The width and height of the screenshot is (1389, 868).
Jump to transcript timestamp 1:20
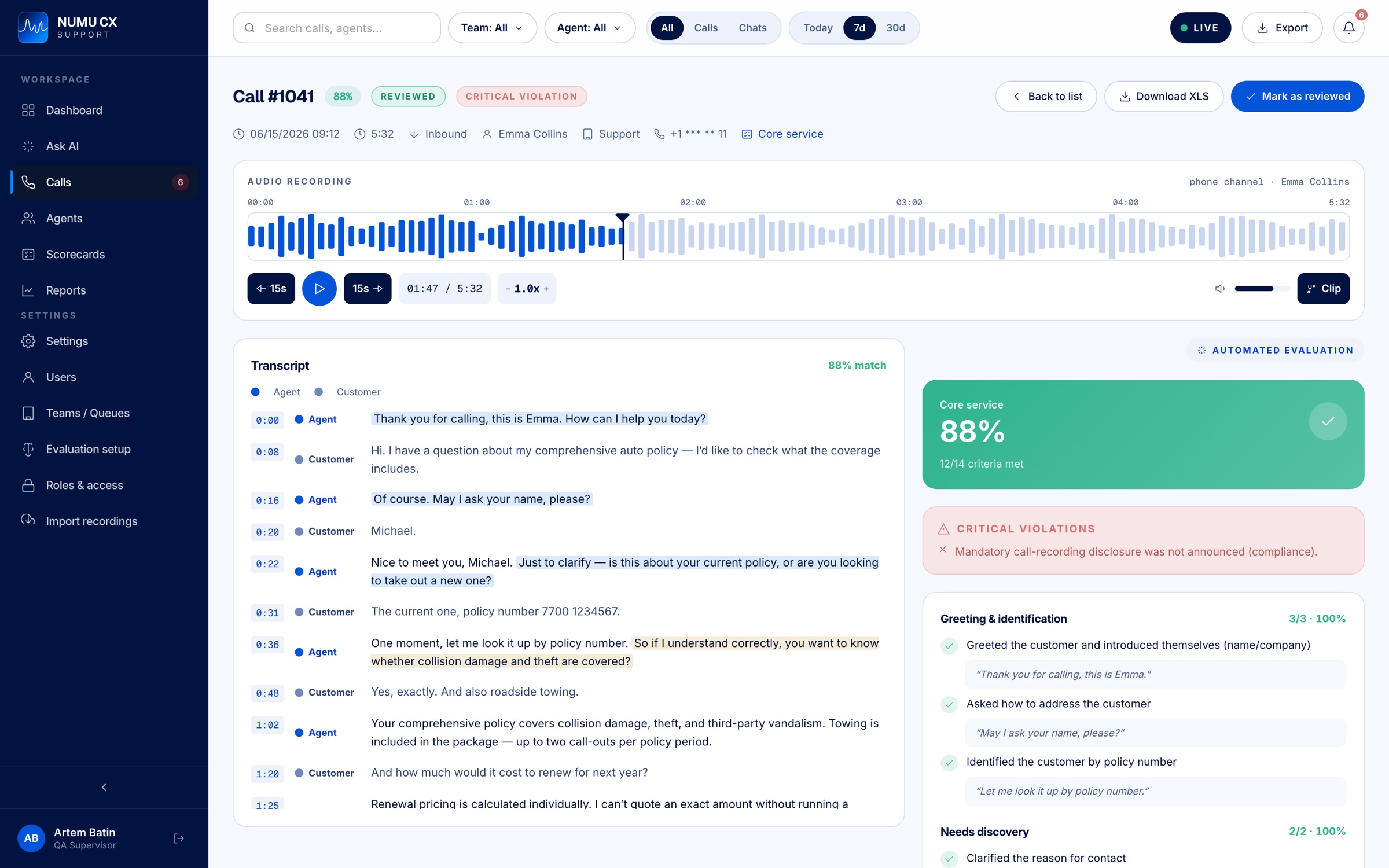[267, 774]
